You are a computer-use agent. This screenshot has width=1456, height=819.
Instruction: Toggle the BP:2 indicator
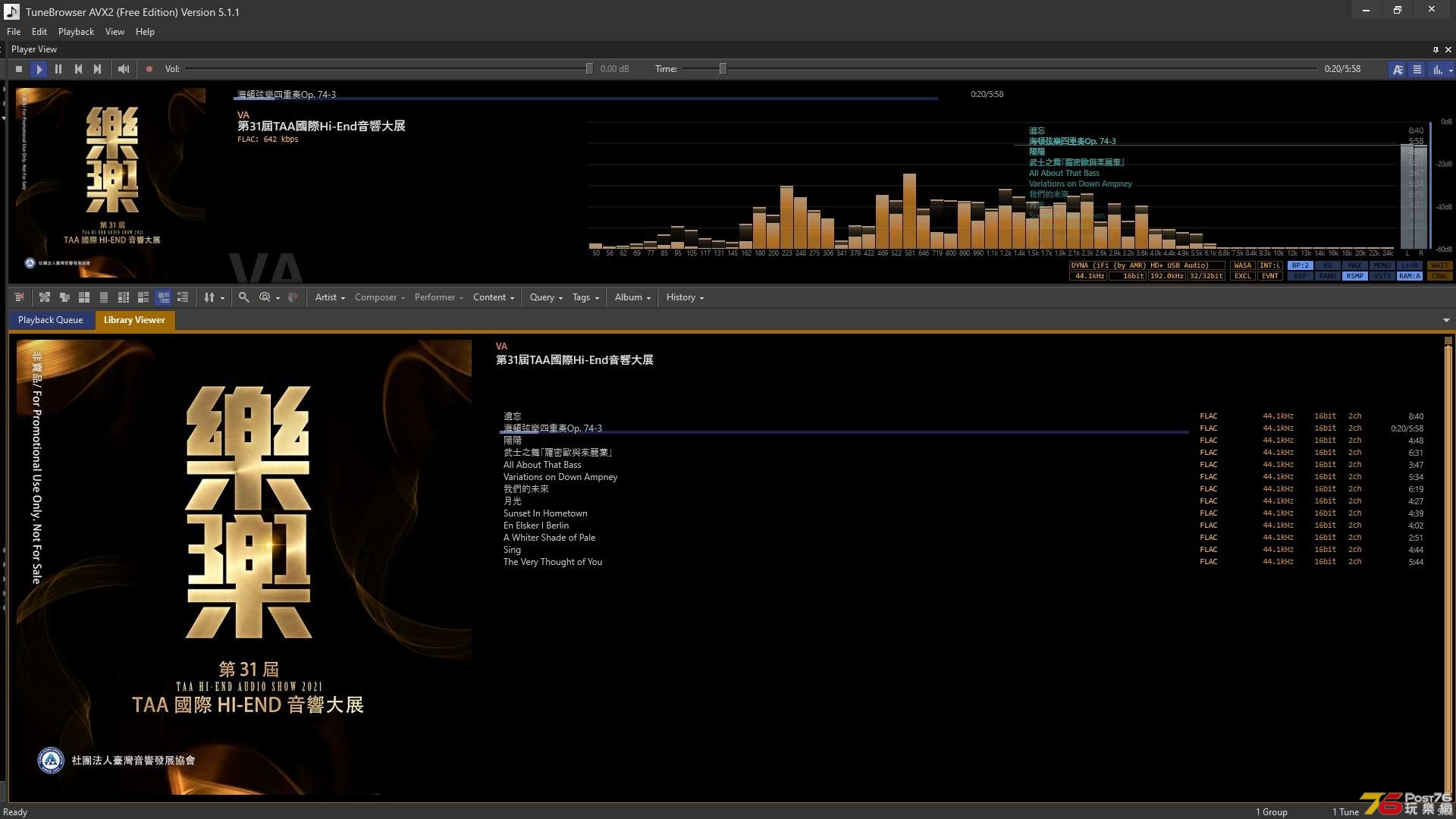(x=1301, y=265)
